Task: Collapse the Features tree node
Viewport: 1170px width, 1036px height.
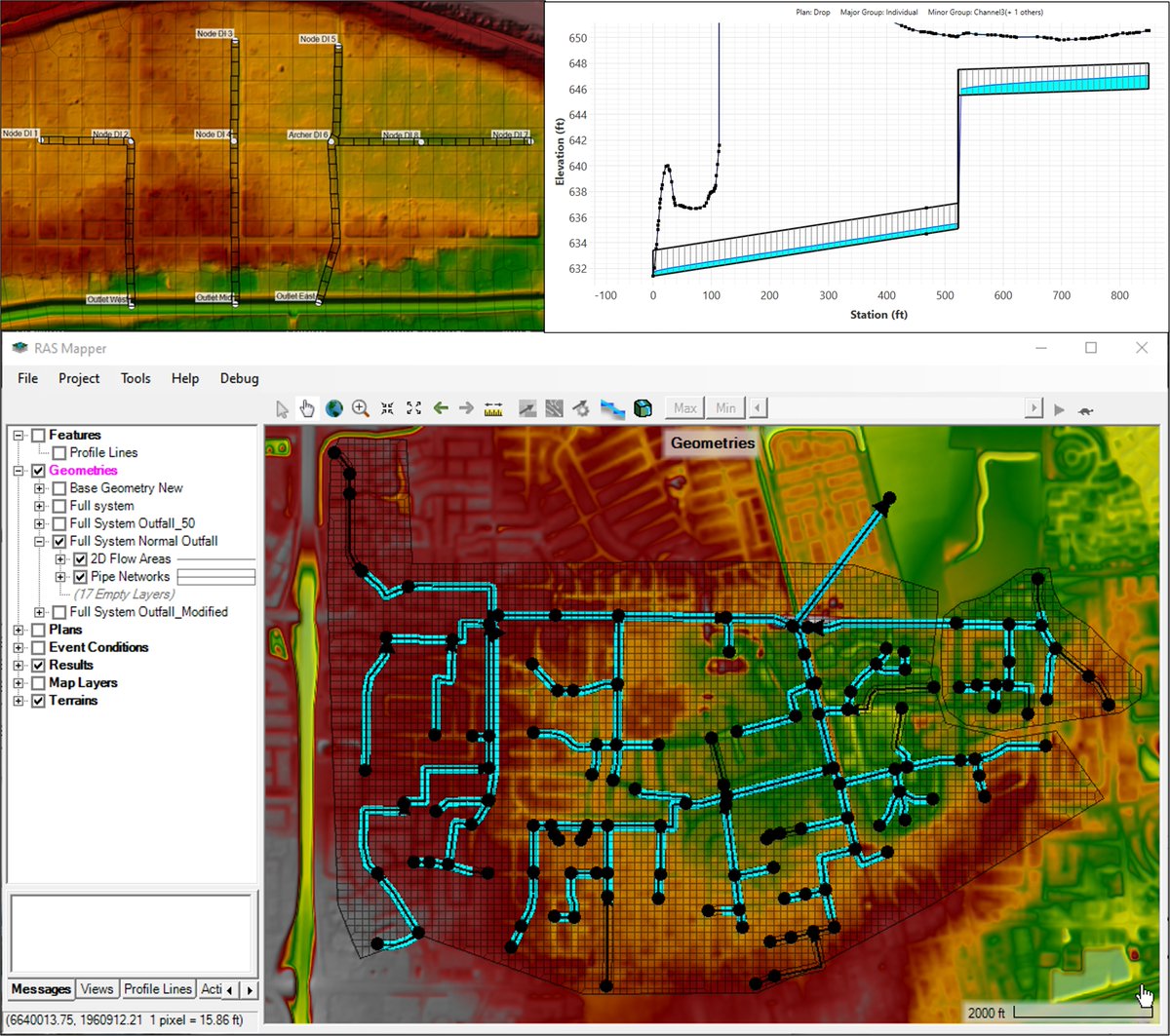Action: point(19,435)
